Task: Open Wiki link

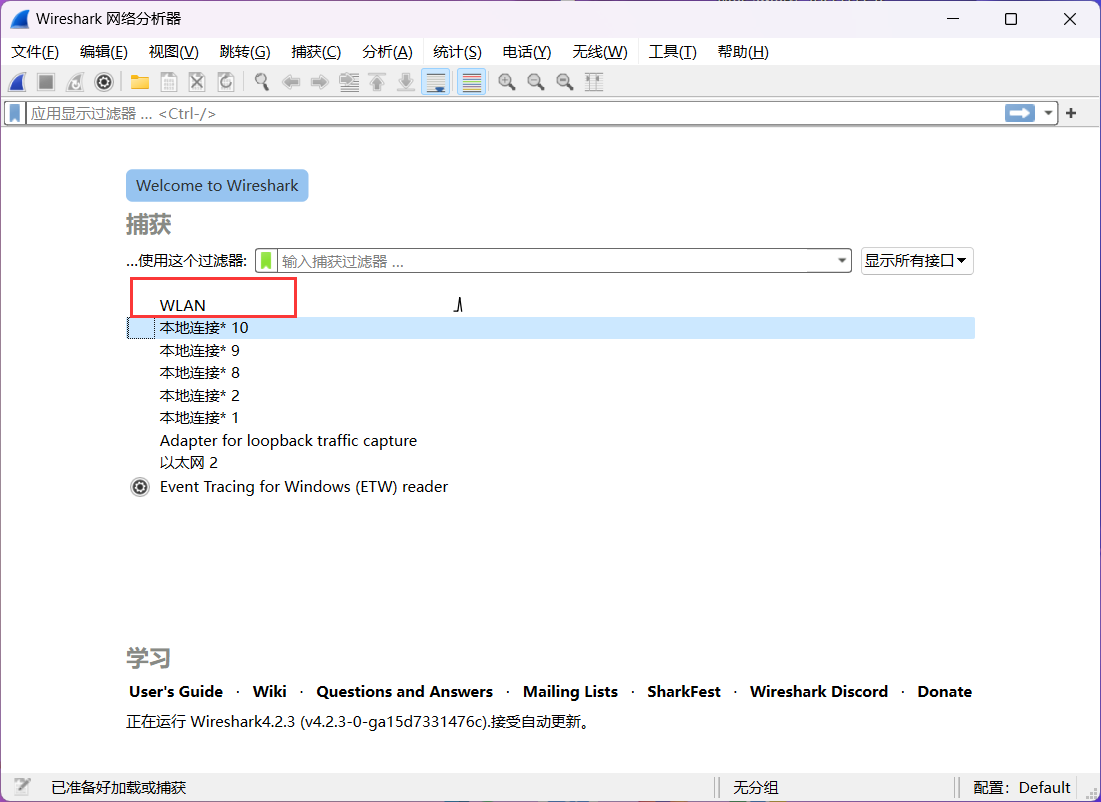Action: [270, 692]
